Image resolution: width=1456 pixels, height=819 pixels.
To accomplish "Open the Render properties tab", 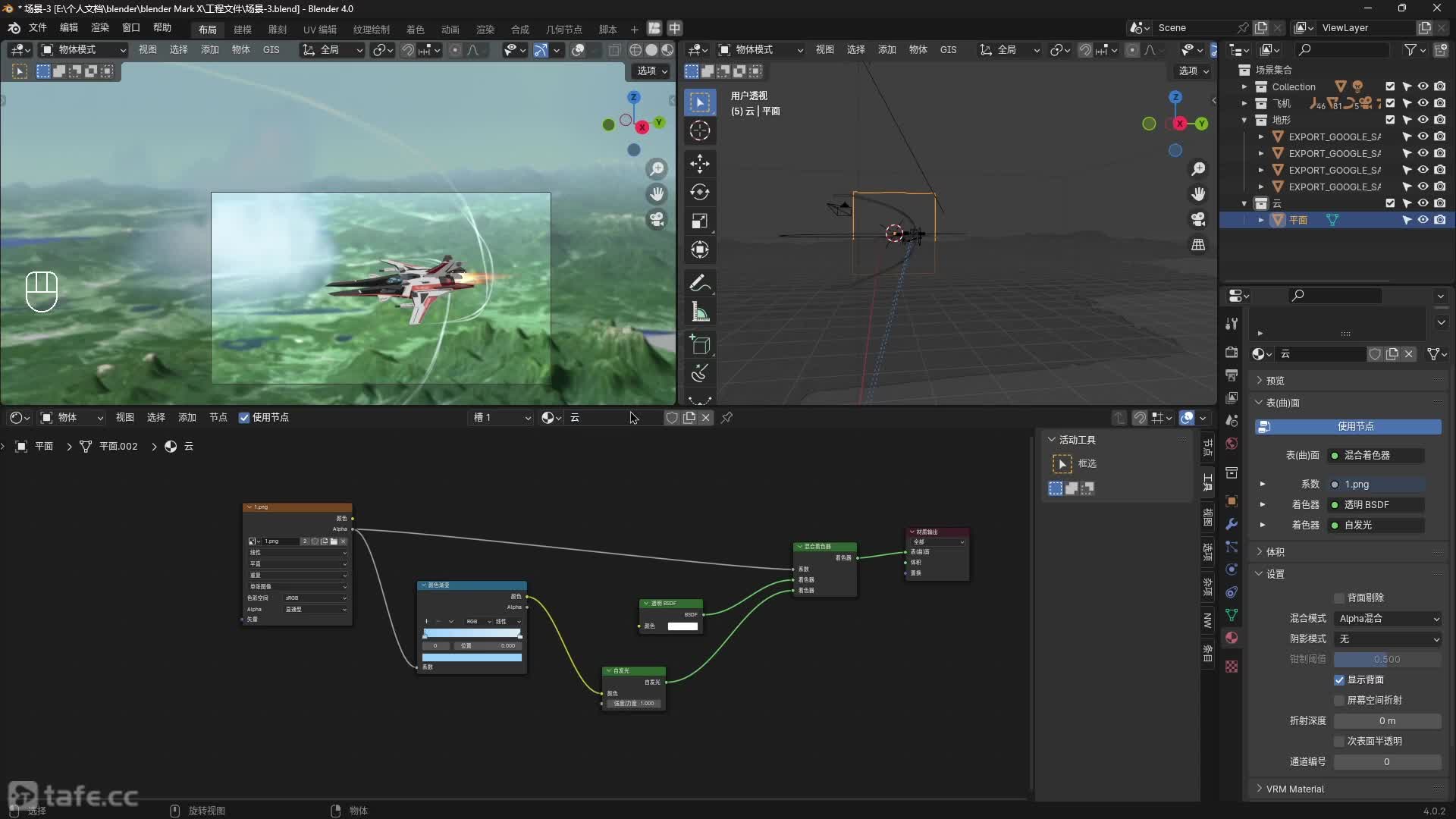I will (1232, 353).
